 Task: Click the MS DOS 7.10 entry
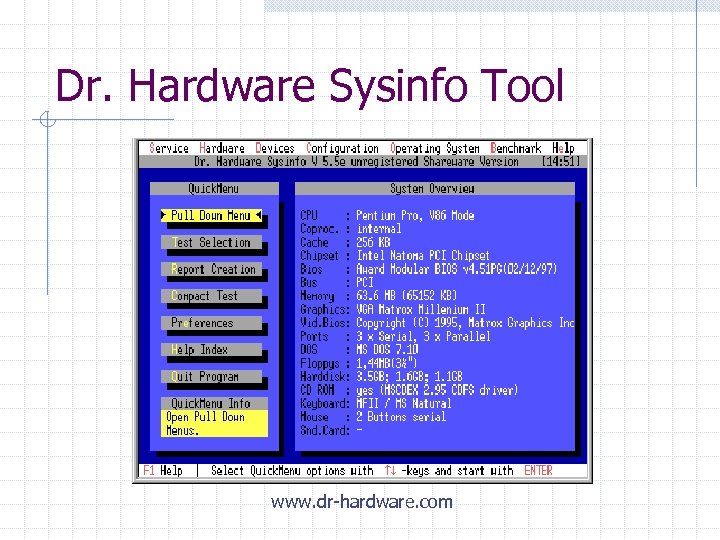(x=387, y=350)
